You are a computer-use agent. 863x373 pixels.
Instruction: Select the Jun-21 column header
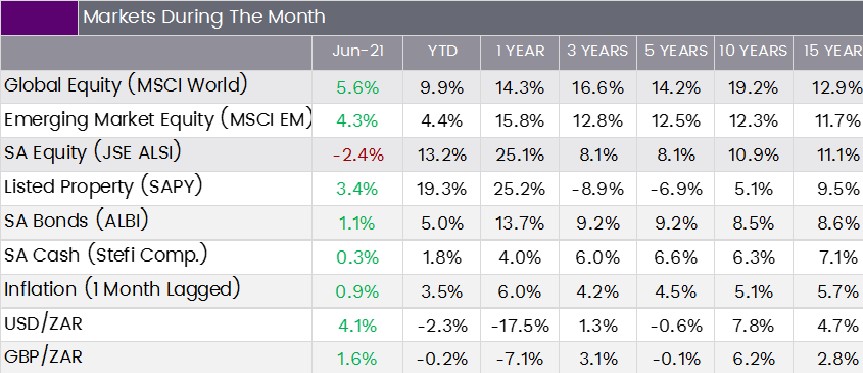coord(358,51)
